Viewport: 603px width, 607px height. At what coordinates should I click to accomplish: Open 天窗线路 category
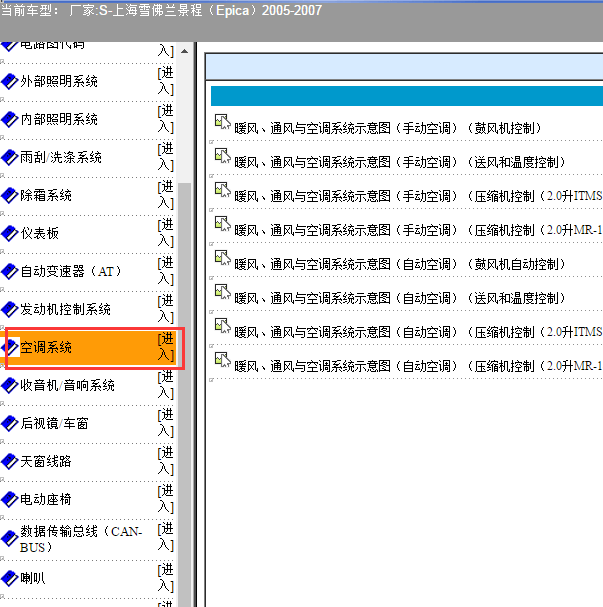click(46, 461)
